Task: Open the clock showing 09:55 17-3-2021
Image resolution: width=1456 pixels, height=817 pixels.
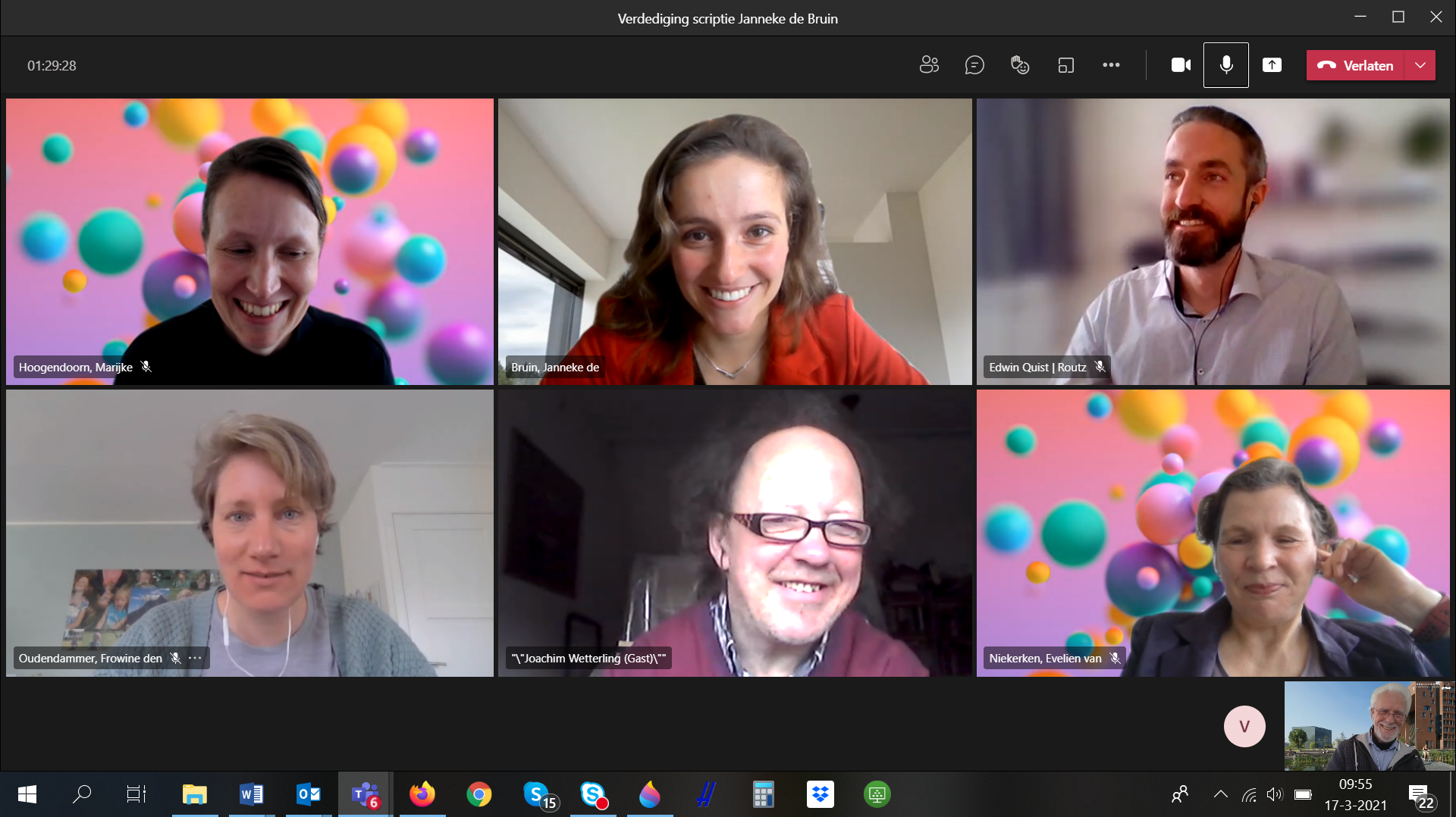Action: click(1356, 794)
